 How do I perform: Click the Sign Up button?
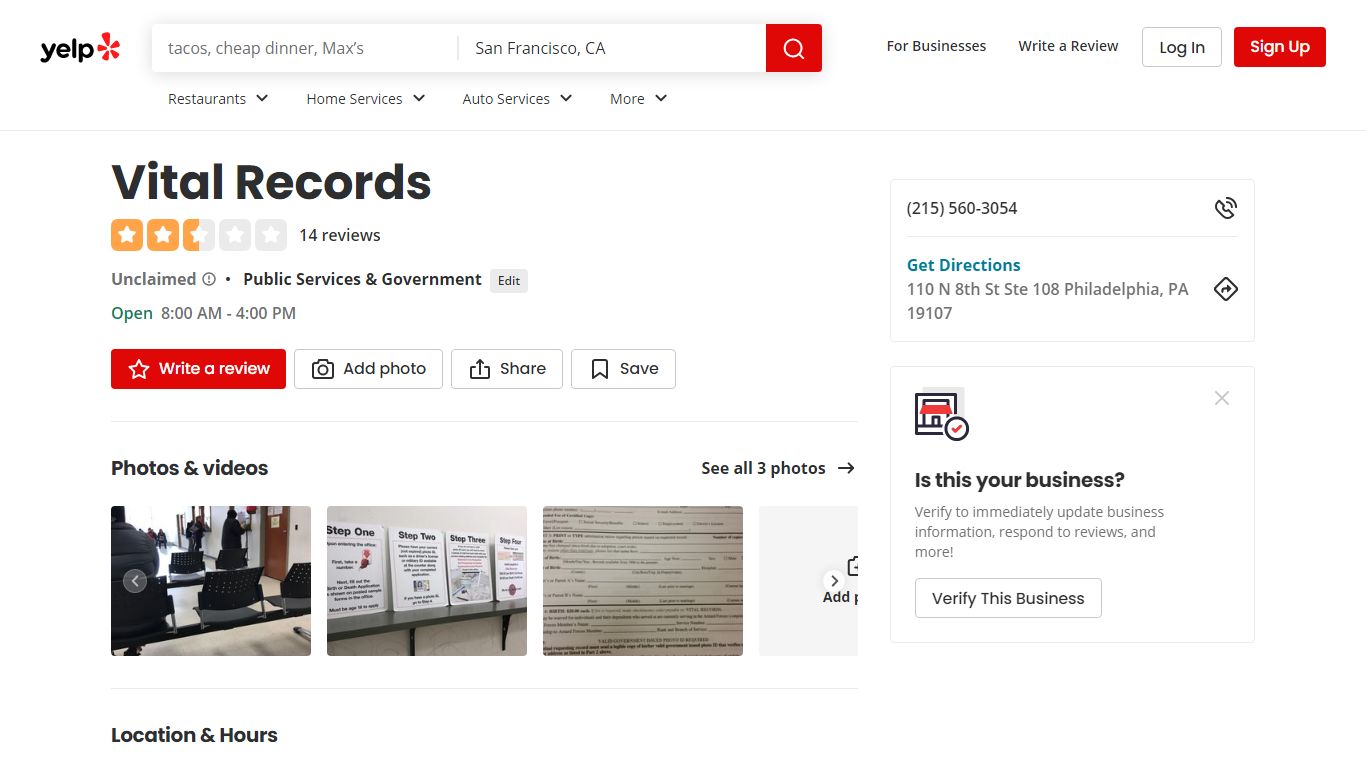(1280, 47)
